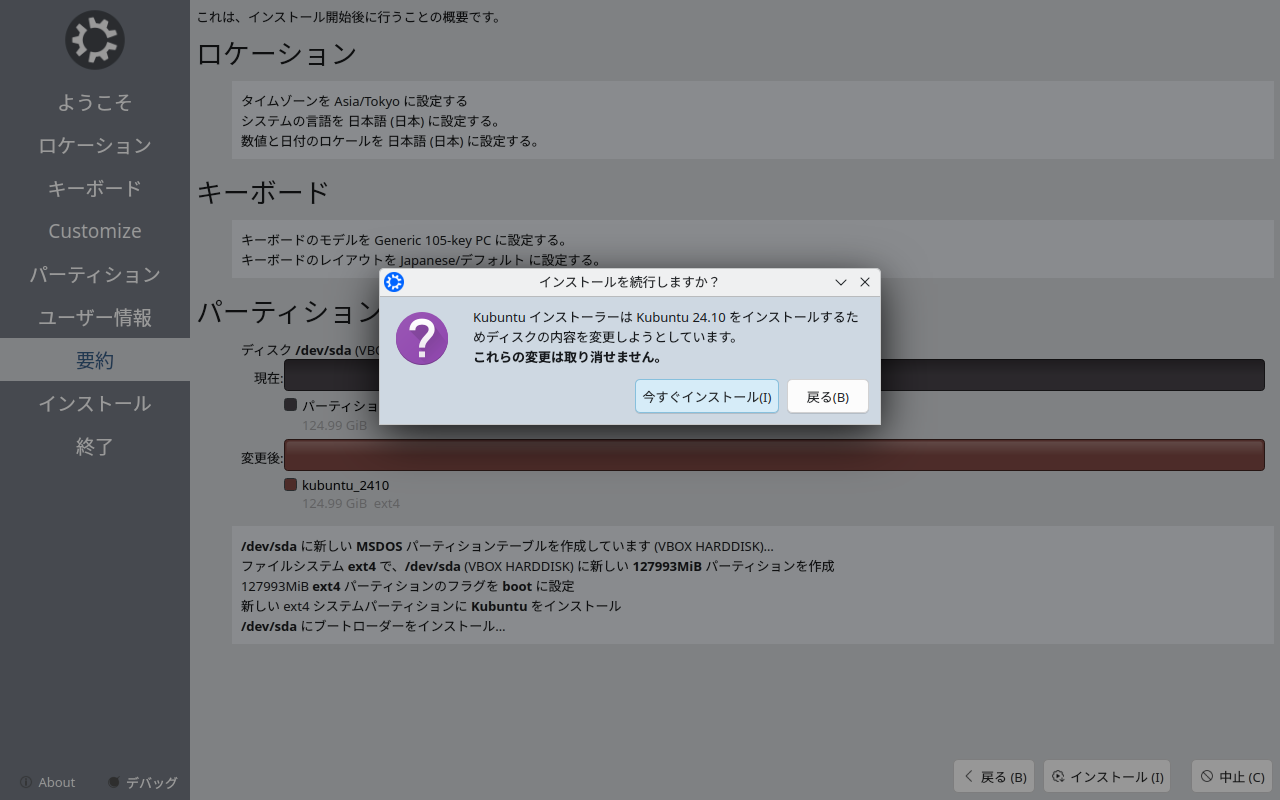
Task: Click the reddish 変更後 disk preview bar
Action: pos(774,455)
